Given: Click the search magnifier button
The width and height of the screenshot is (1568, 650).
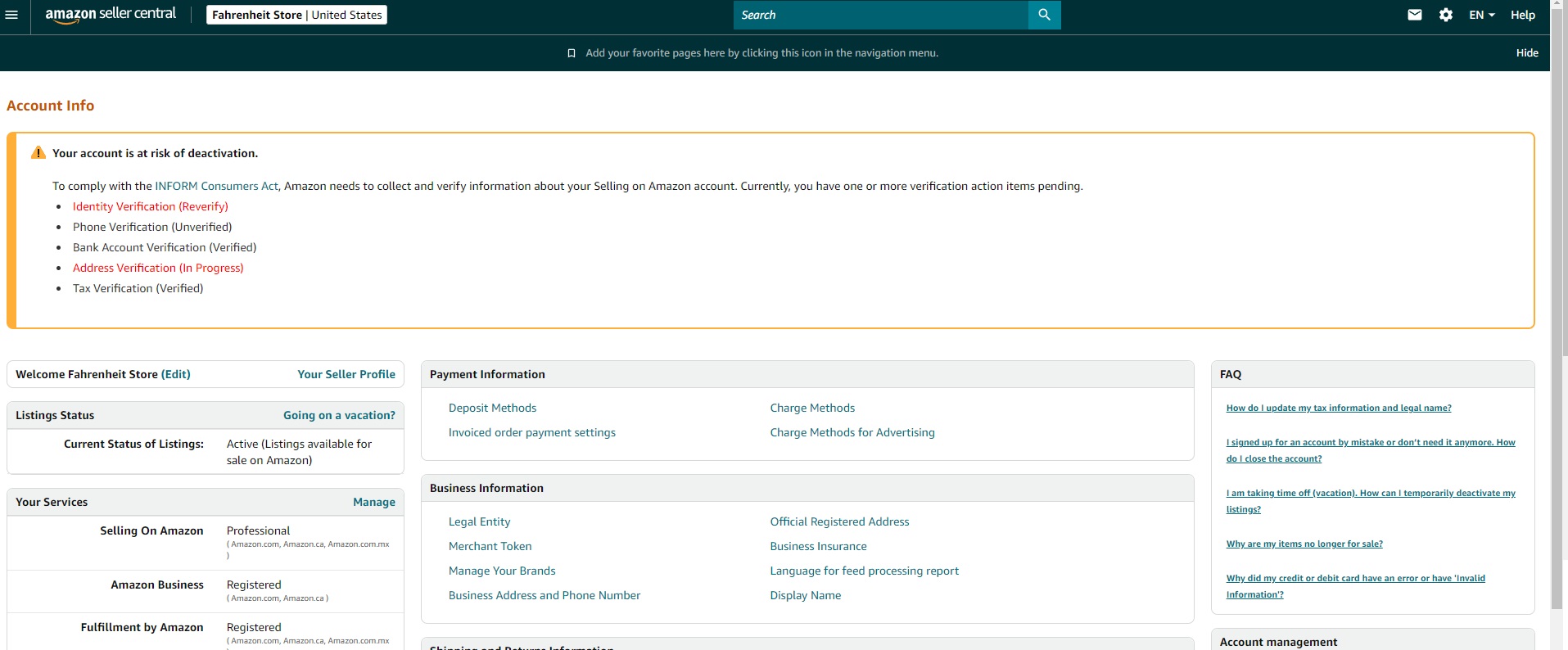Looking at the screenshot, I should tap(1044, 15).
